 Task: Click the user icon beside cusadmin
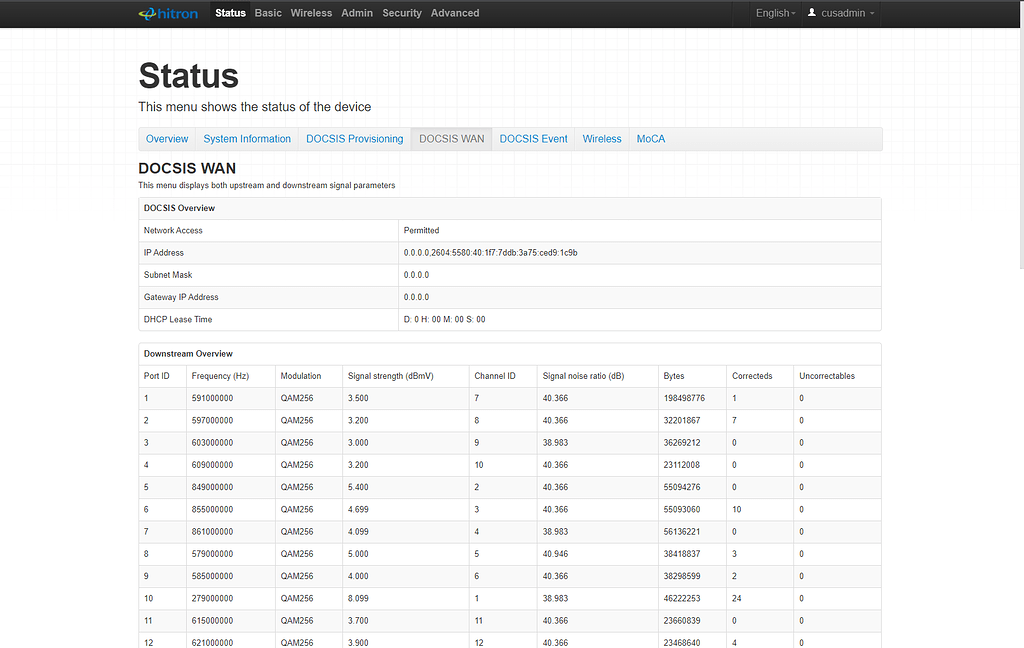(x=812, y=13)
